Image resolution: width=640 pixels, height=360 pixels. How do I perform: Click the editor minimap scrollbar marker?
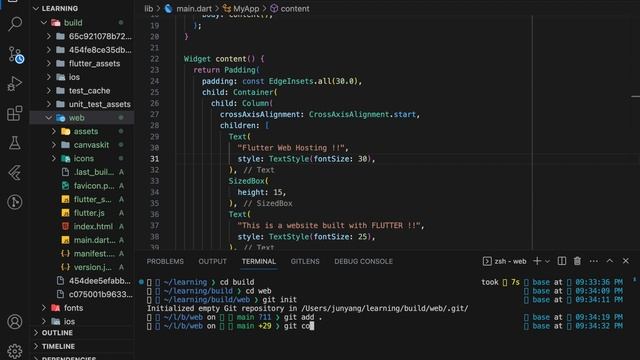click(x=635, y=97)
